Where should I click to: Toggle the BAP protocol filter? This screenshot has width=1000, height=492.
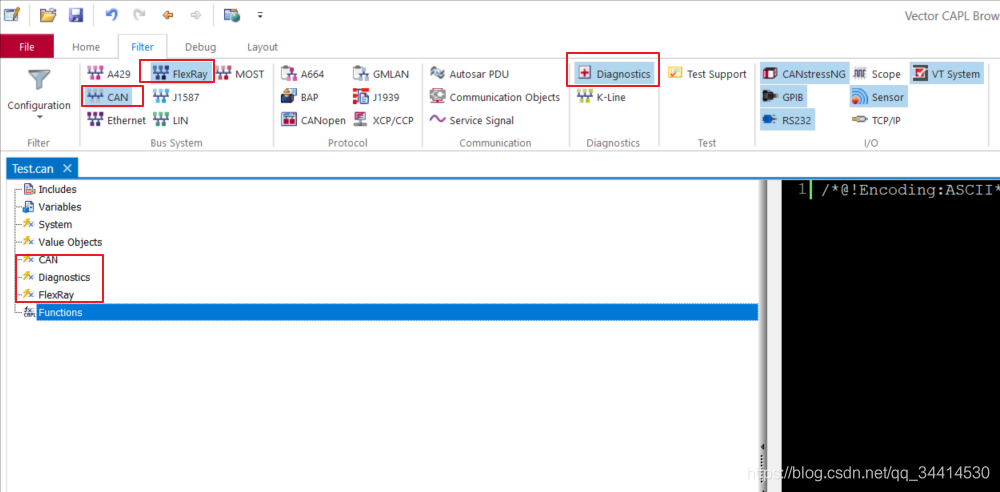300,97
